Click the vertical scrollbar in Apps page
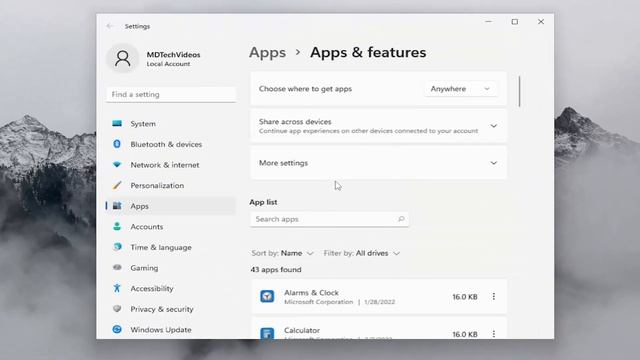 (x=520, y=91)
